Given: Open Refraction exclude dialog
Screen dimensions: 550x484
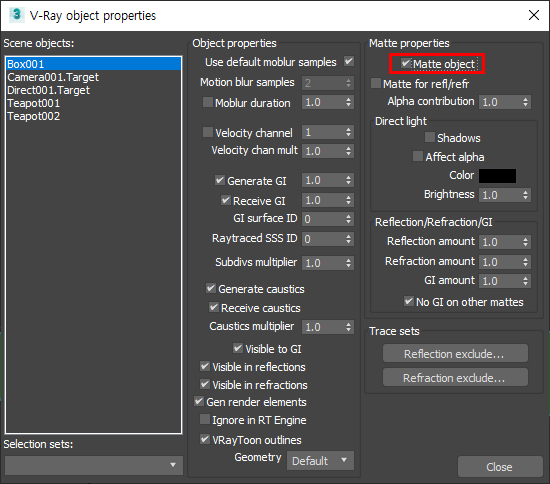Looking at the screenshot, I should coord(455,377).
